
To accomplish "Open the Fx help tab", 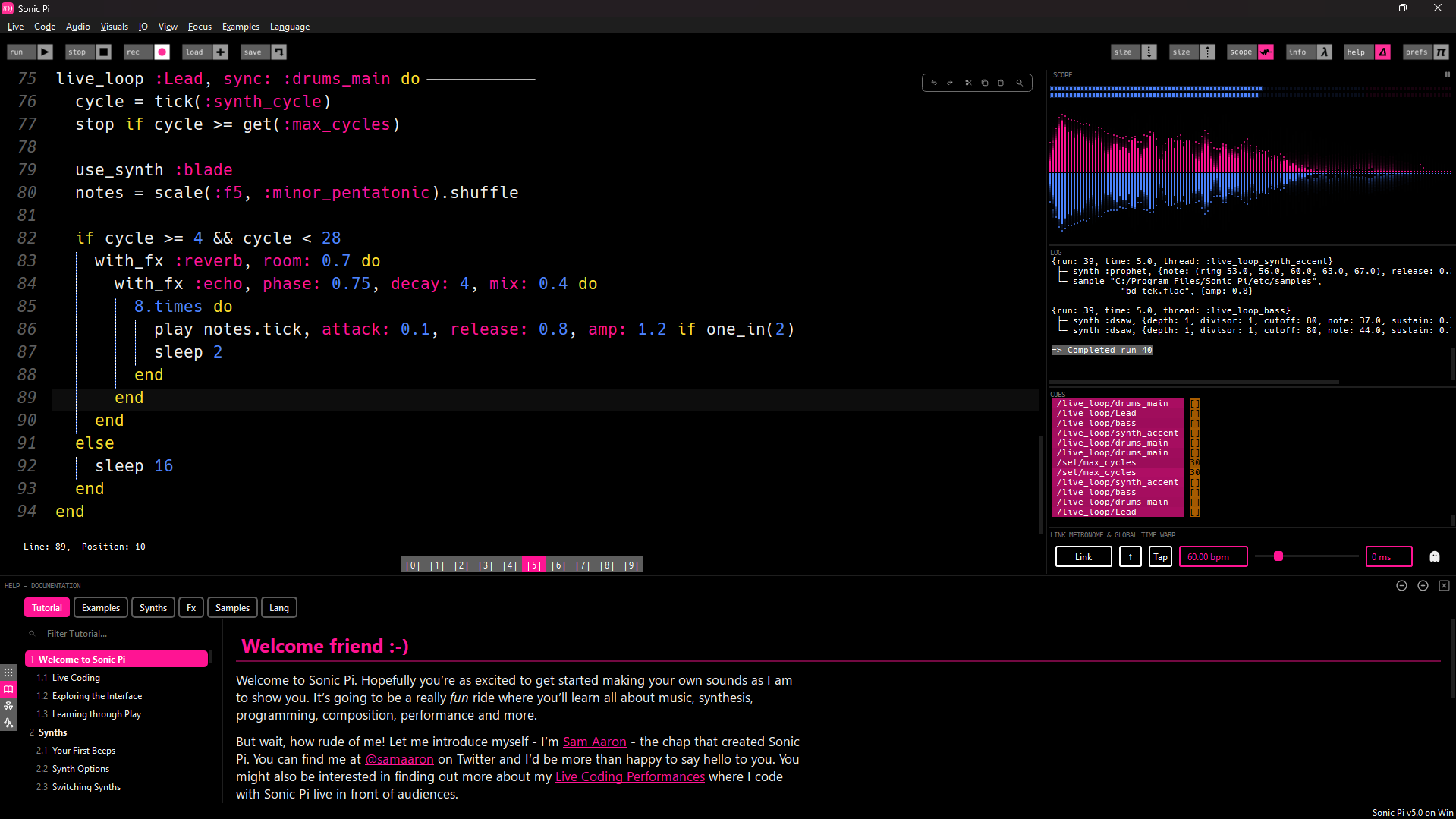I will (x=191, y=607).
